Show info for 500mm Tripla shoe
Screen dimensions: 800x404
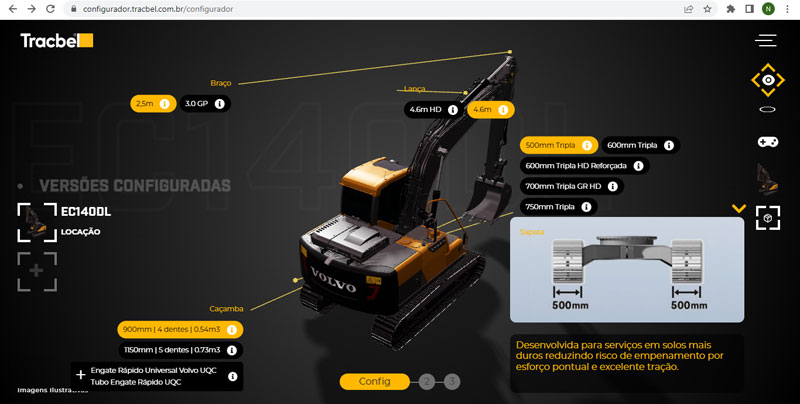point(587,145)
